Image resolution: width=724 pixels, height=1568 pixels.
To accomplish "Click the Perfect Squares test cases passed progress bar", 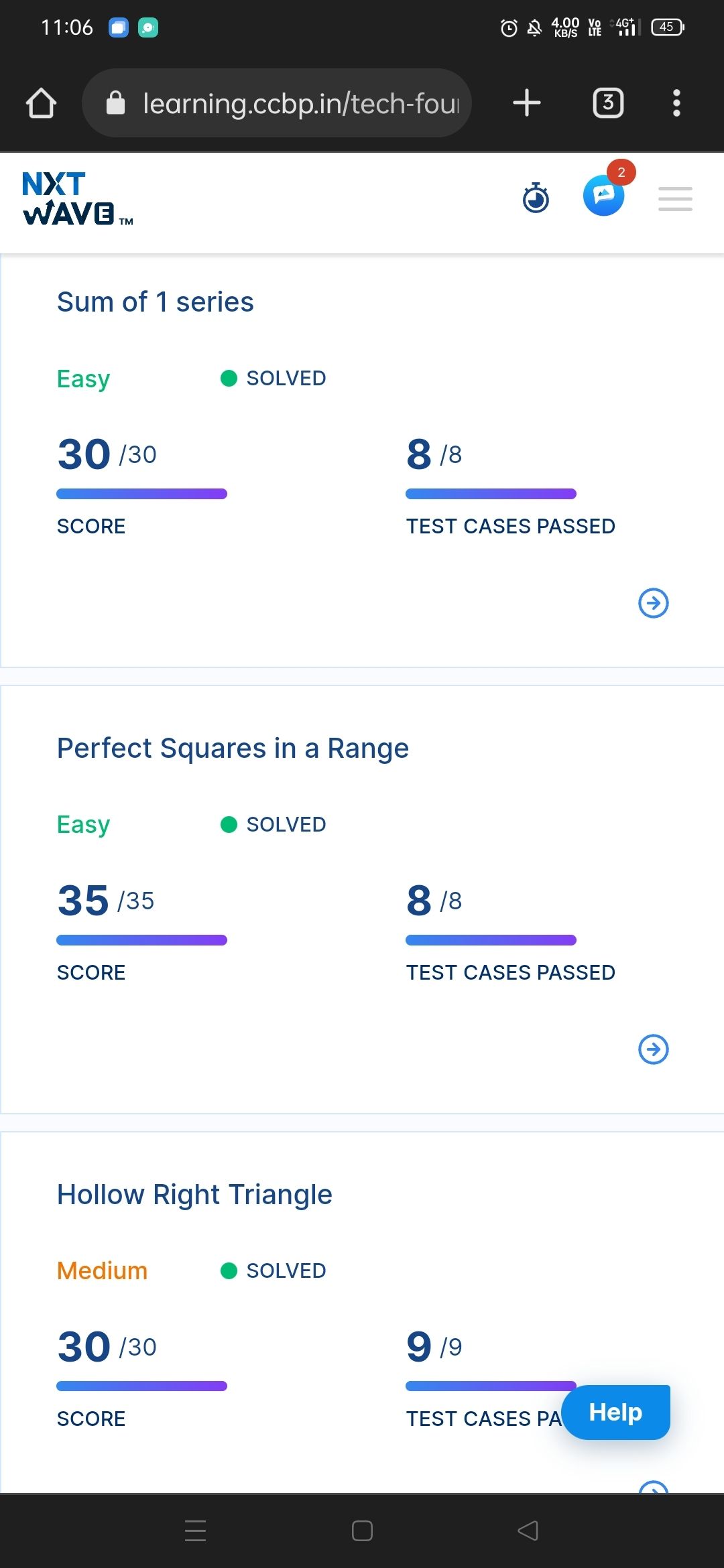I will (x=491, y=940).
